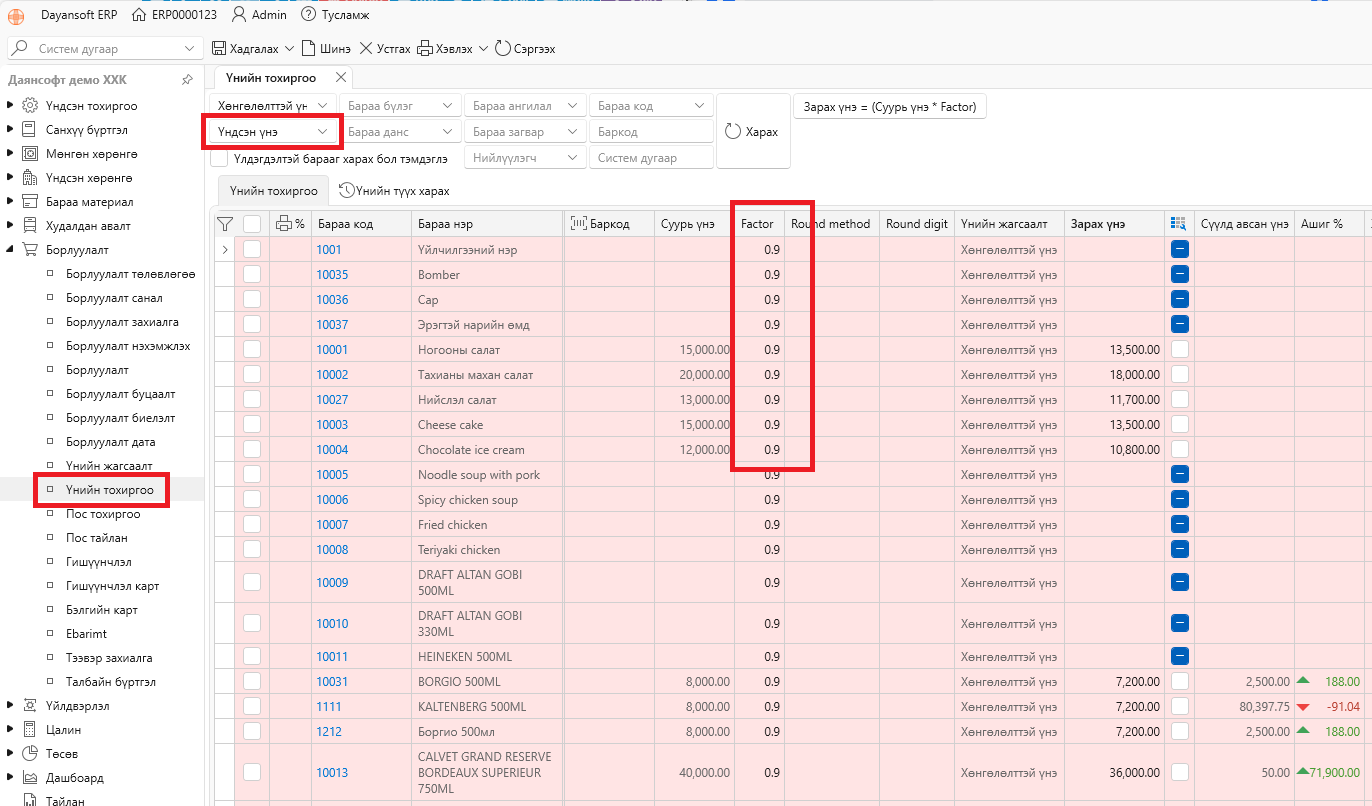Screen dimensions: 1372x806
Task: Click blue minus icon for HEINEKEN 500ML row
Action: coord(1179,656)
